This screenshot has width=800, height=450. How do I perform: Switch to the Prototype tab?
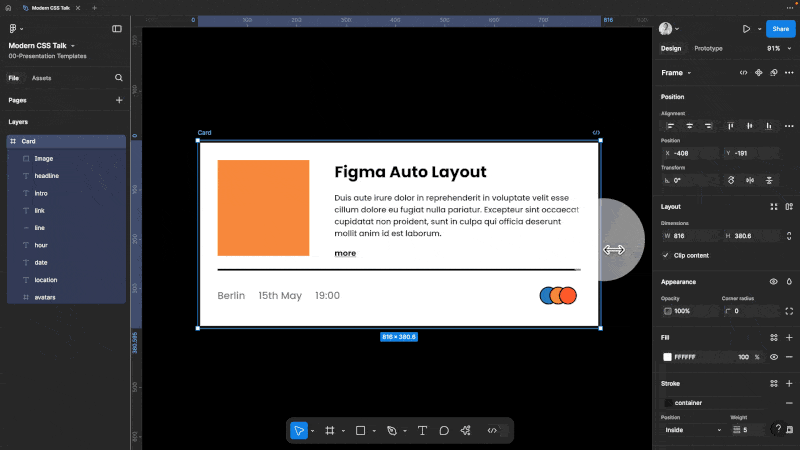tap(708, 48)
